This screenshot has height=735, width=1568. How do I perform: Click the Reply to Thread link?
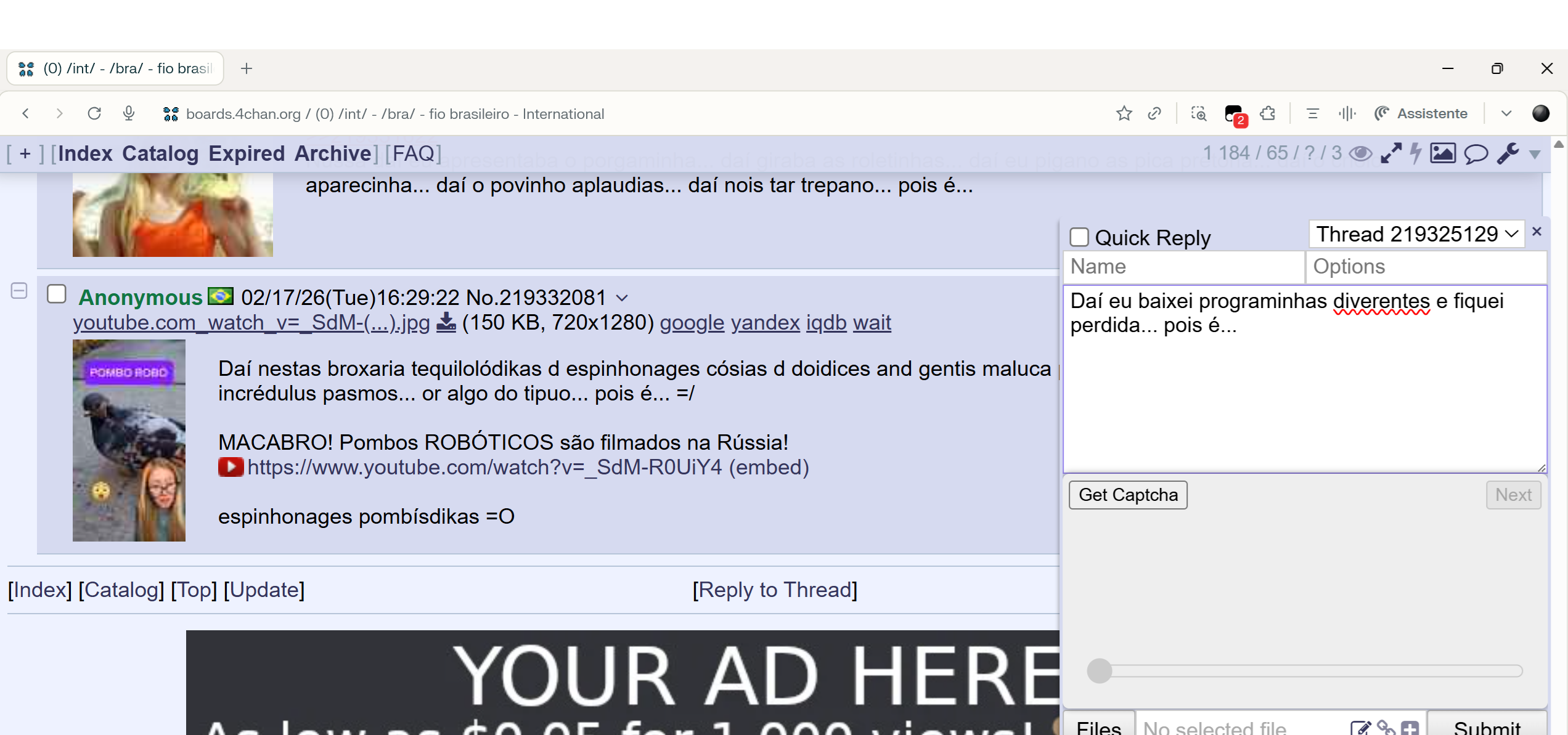click(775, 590)
